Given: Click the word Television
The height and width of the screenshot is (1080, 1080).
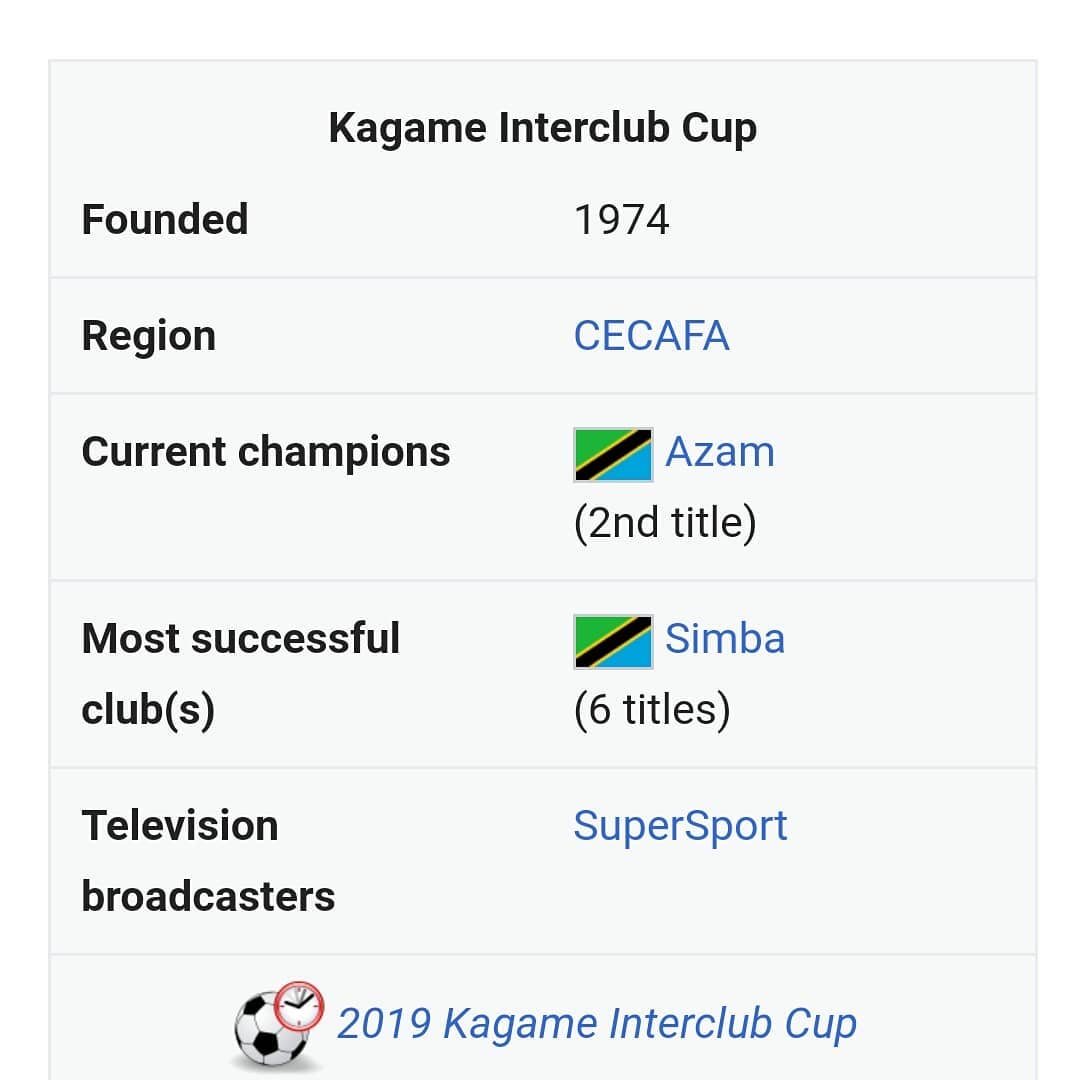Looking at the screenshot, I should point(180,826).
